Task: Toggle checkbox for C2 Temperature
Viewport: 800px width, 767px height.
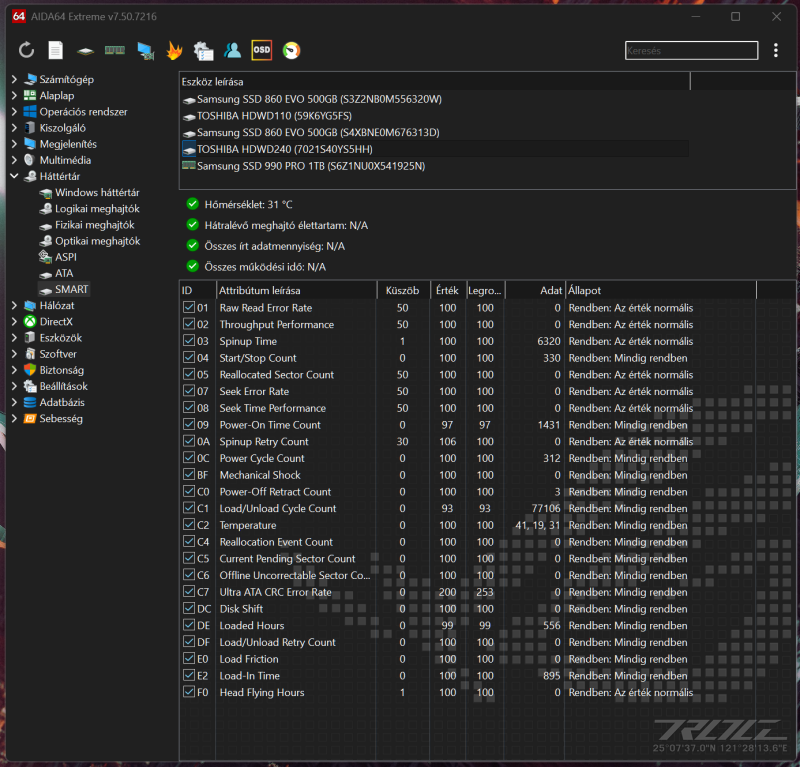Action: coord(189,525)
